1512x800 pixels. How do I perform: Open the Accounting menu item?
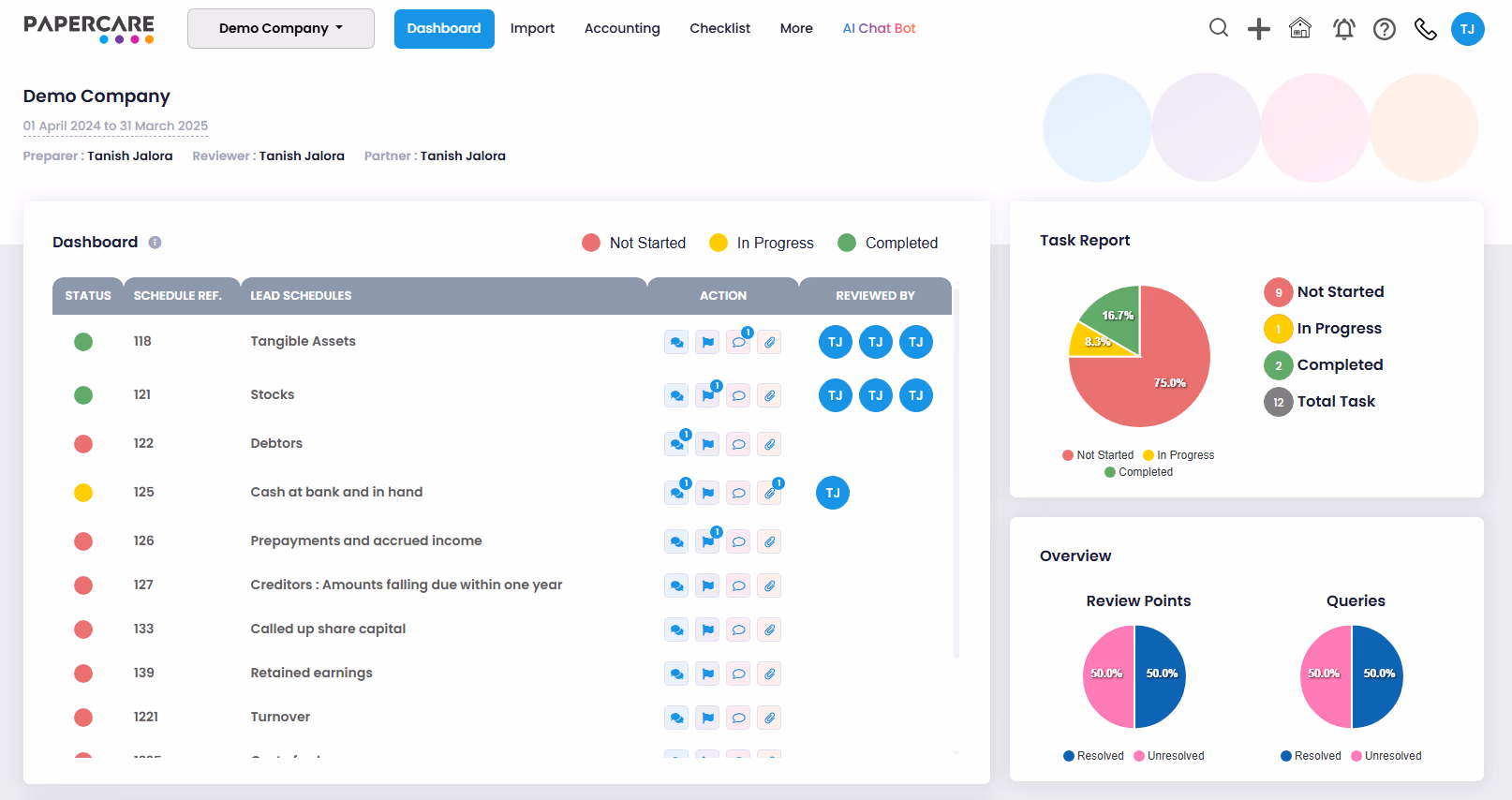tap(622, 28)
